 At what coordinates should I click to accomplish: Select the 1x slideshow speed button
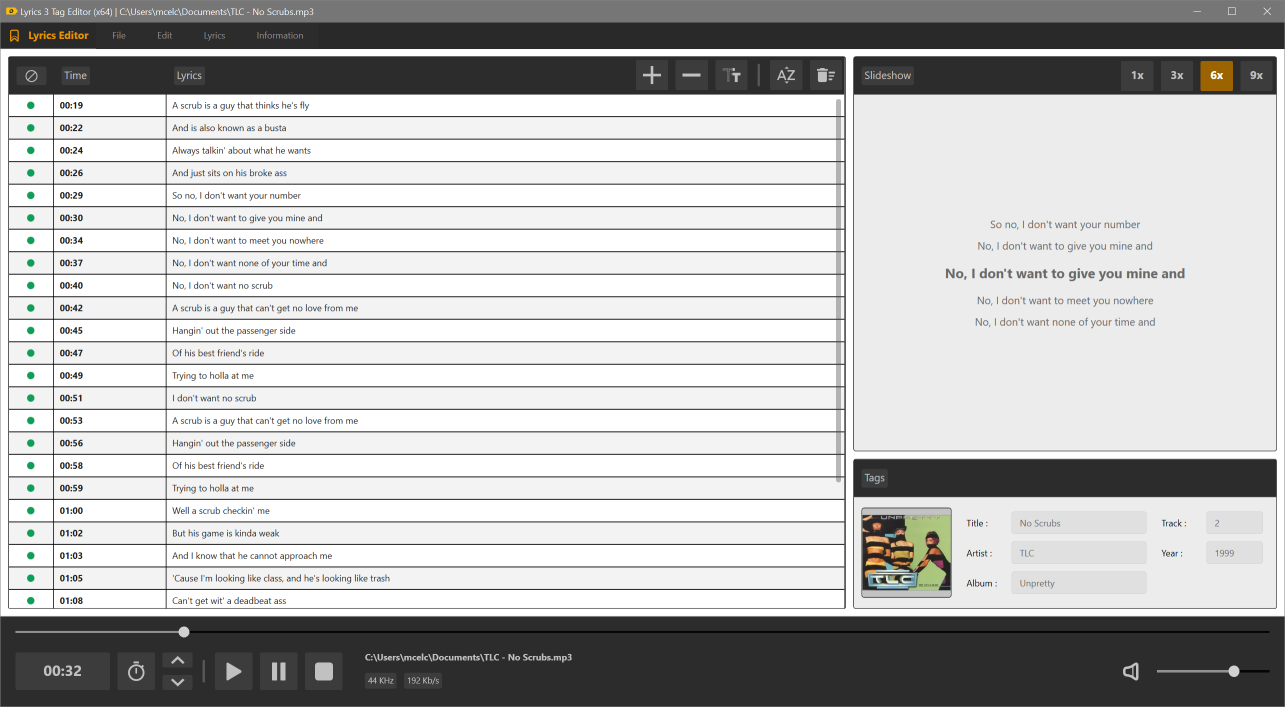coord(1137,75)
